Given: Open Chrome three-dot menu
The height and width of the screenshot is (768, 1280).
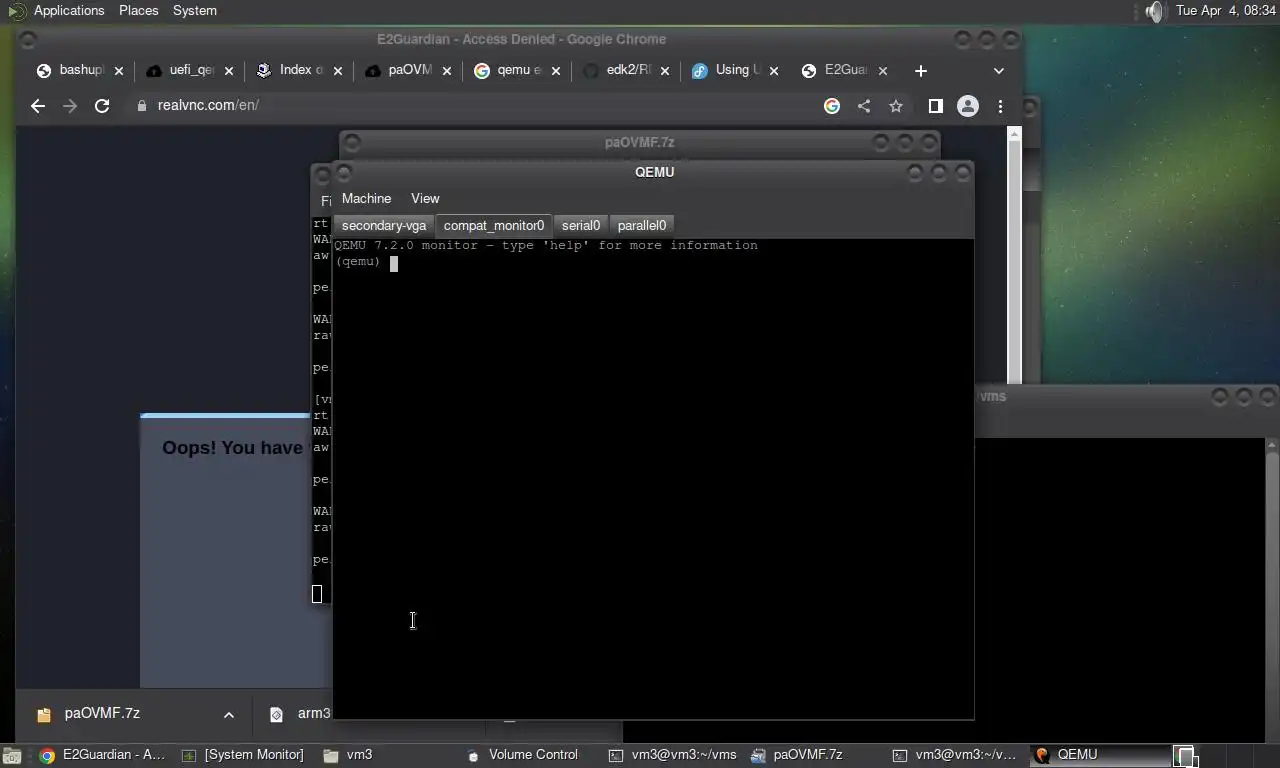Looking at the screenshot, I should 1000,106.
